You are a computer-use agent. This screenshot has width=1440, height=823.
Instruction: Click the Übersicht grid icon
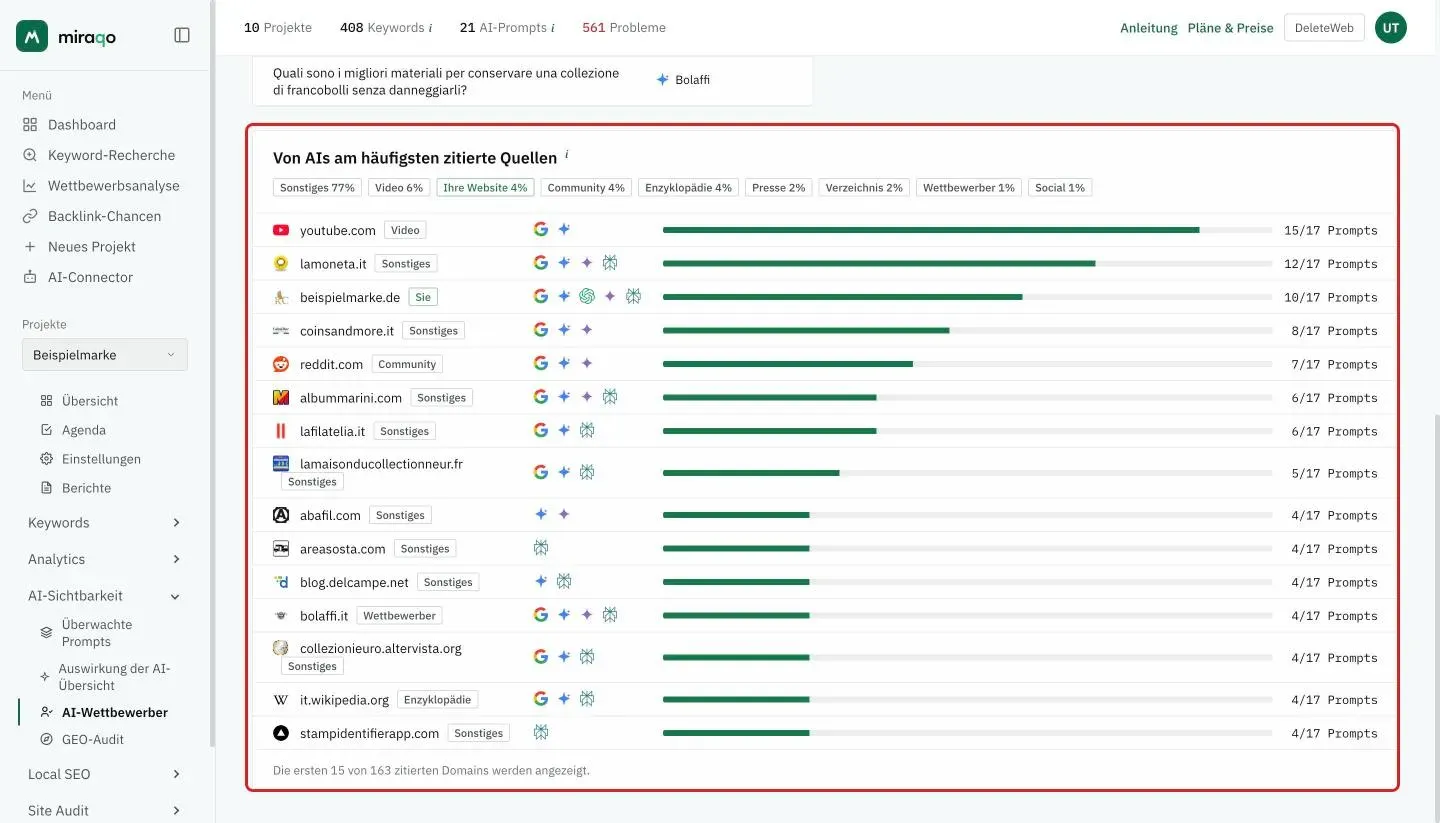tap(46, 401)
